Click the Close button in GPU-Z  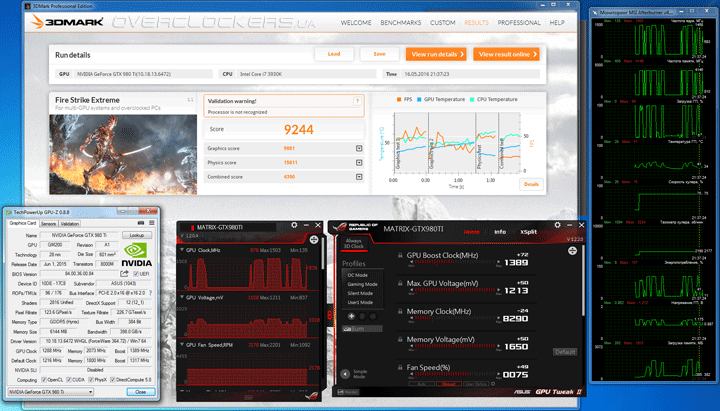(141, 392)
